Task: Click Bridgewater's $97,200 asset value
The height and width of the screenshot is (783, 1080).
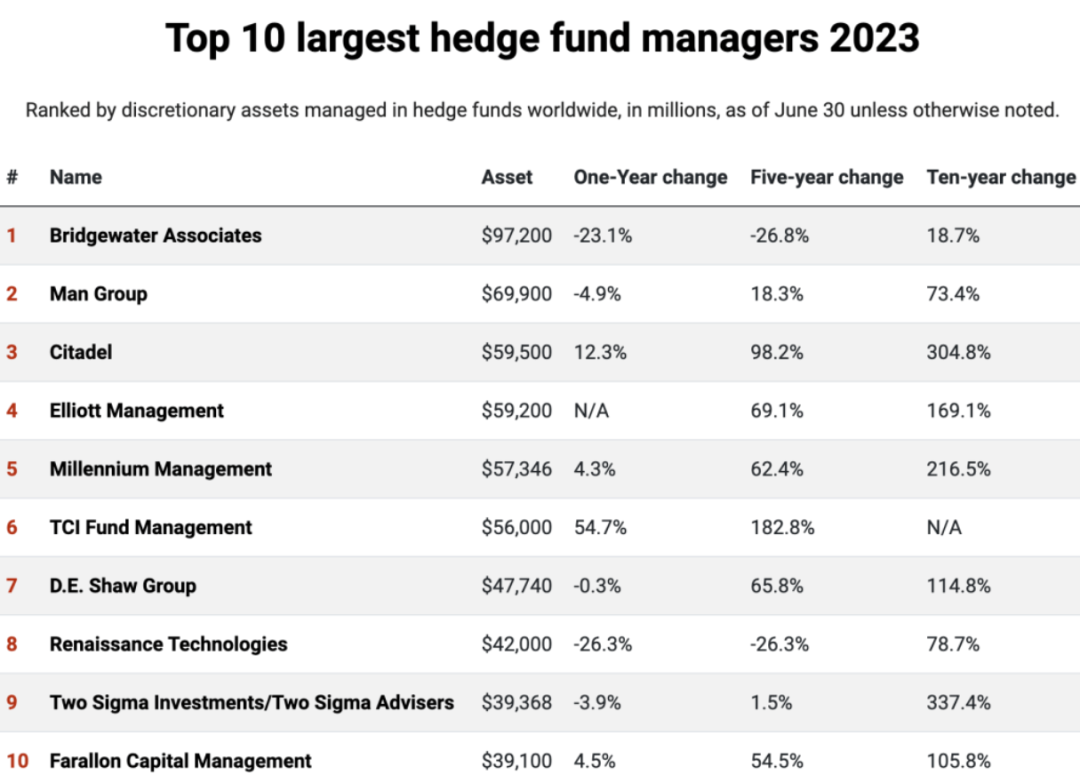Action: (516, 236)
